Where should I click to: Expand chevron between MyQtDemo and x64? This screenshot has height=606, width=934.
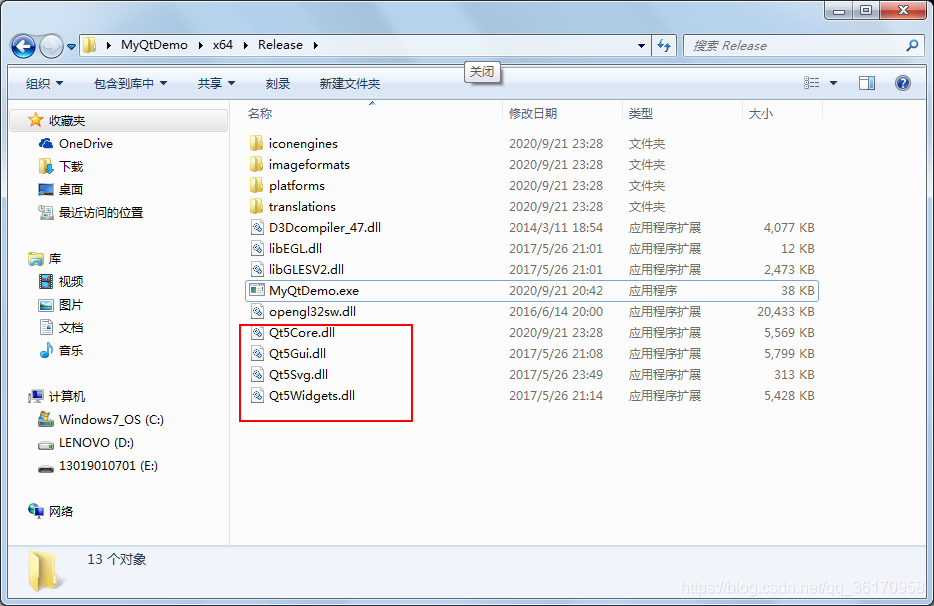click(x=200, y=45)
